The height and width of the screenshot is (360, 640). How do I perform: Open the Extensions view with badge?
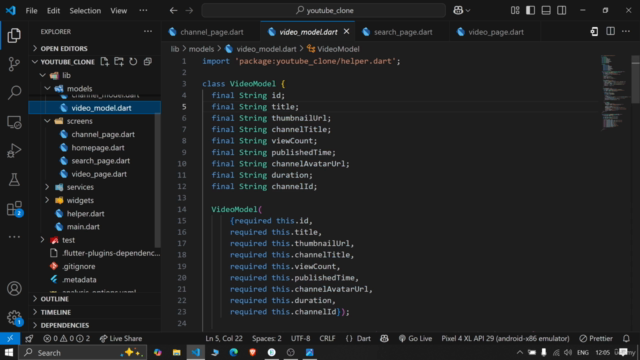click(x=15, y=209)
